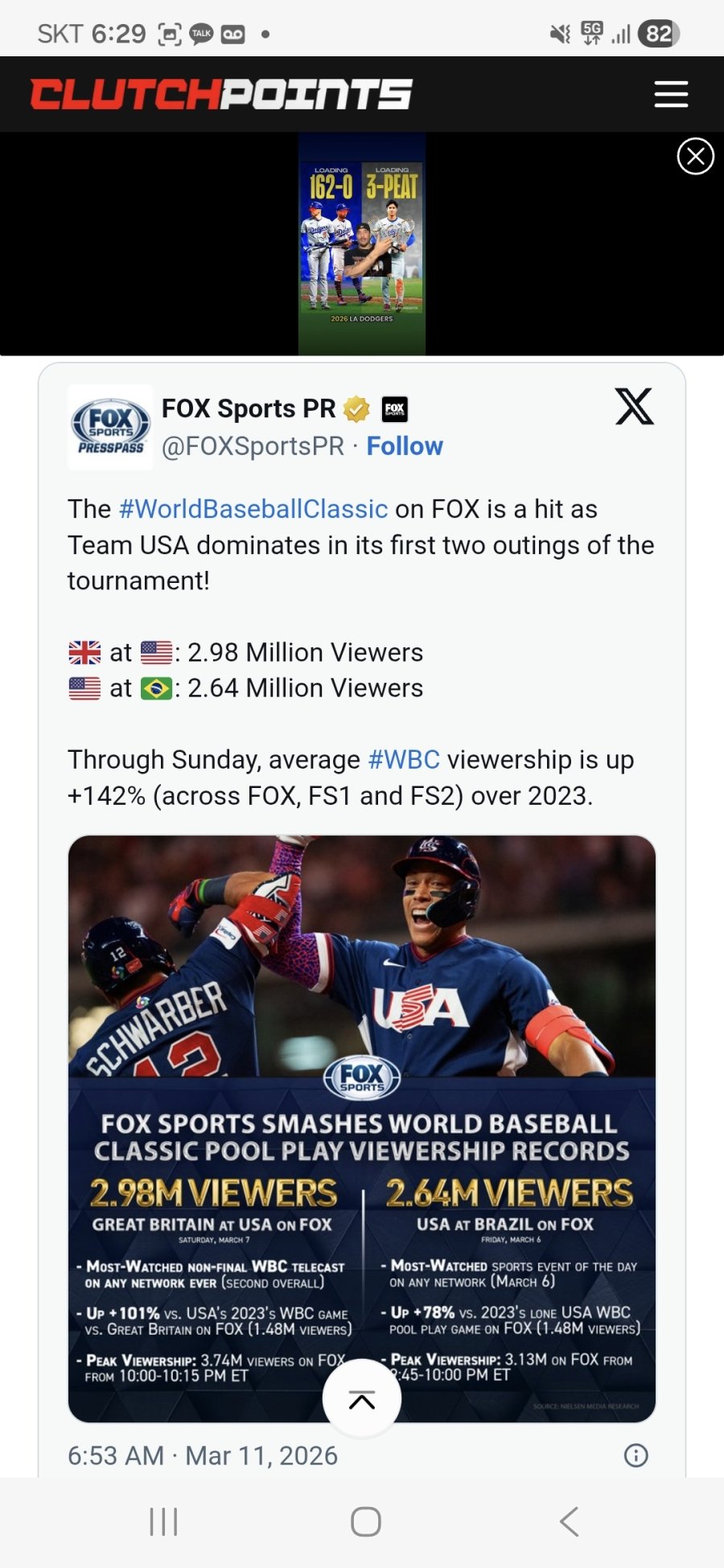The width and height of the screenshot is (724, 1568).
Task: Open Android recent apps button
Action: pyautogui.click(x=163, y=1521)
